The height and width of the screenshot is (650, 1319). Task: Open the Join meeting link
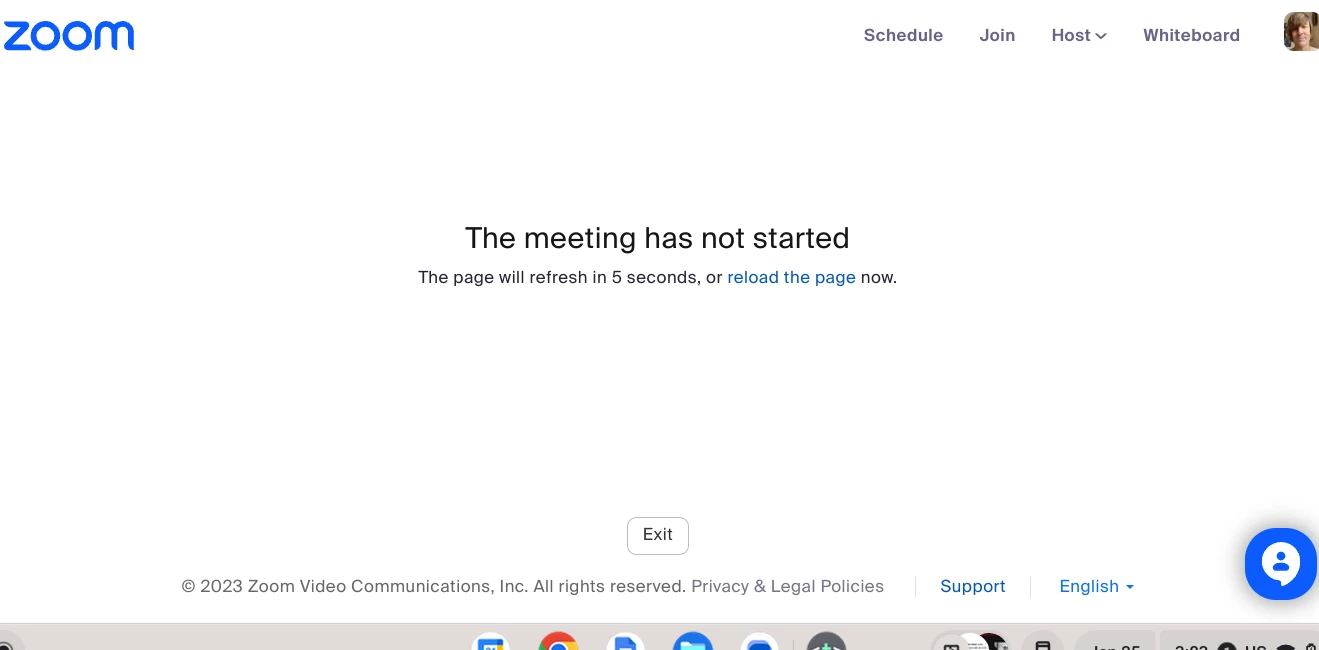997,35
